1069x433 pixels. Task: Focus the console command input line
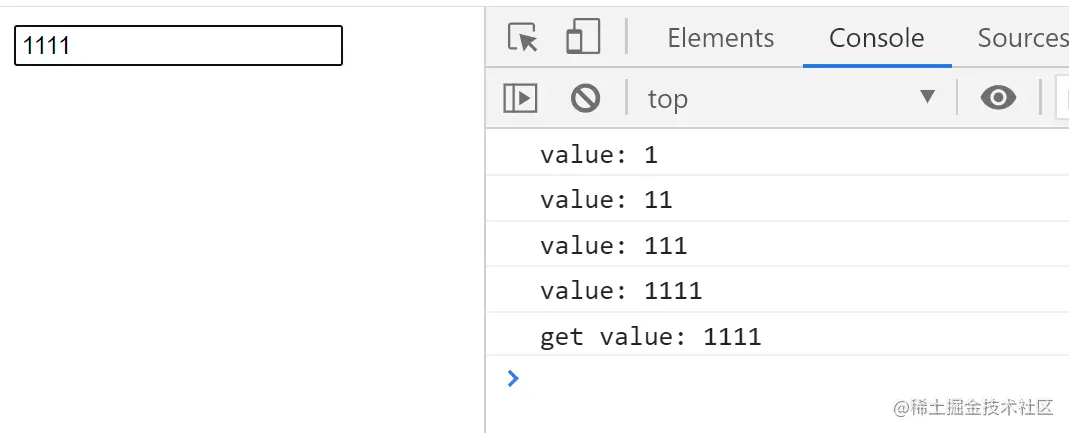pos(780,378)
